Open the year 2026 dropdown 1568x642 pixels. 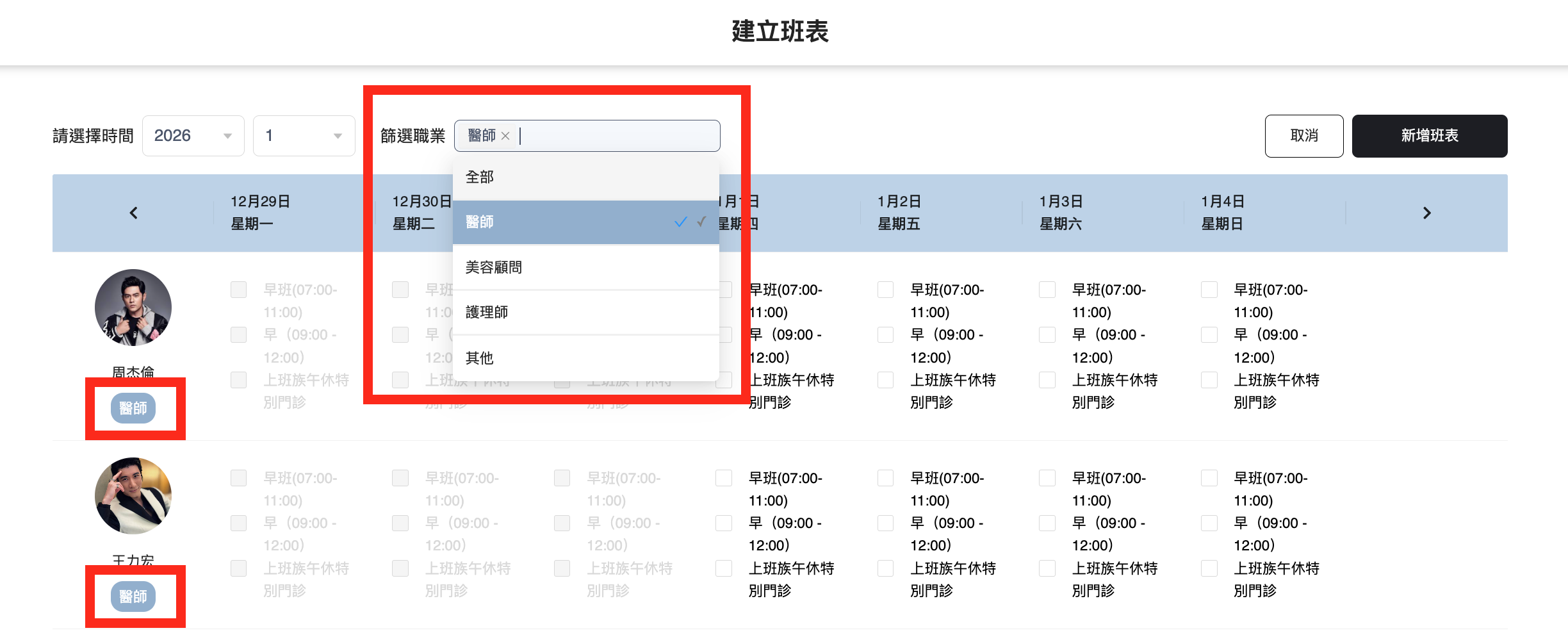click(193, 136)
